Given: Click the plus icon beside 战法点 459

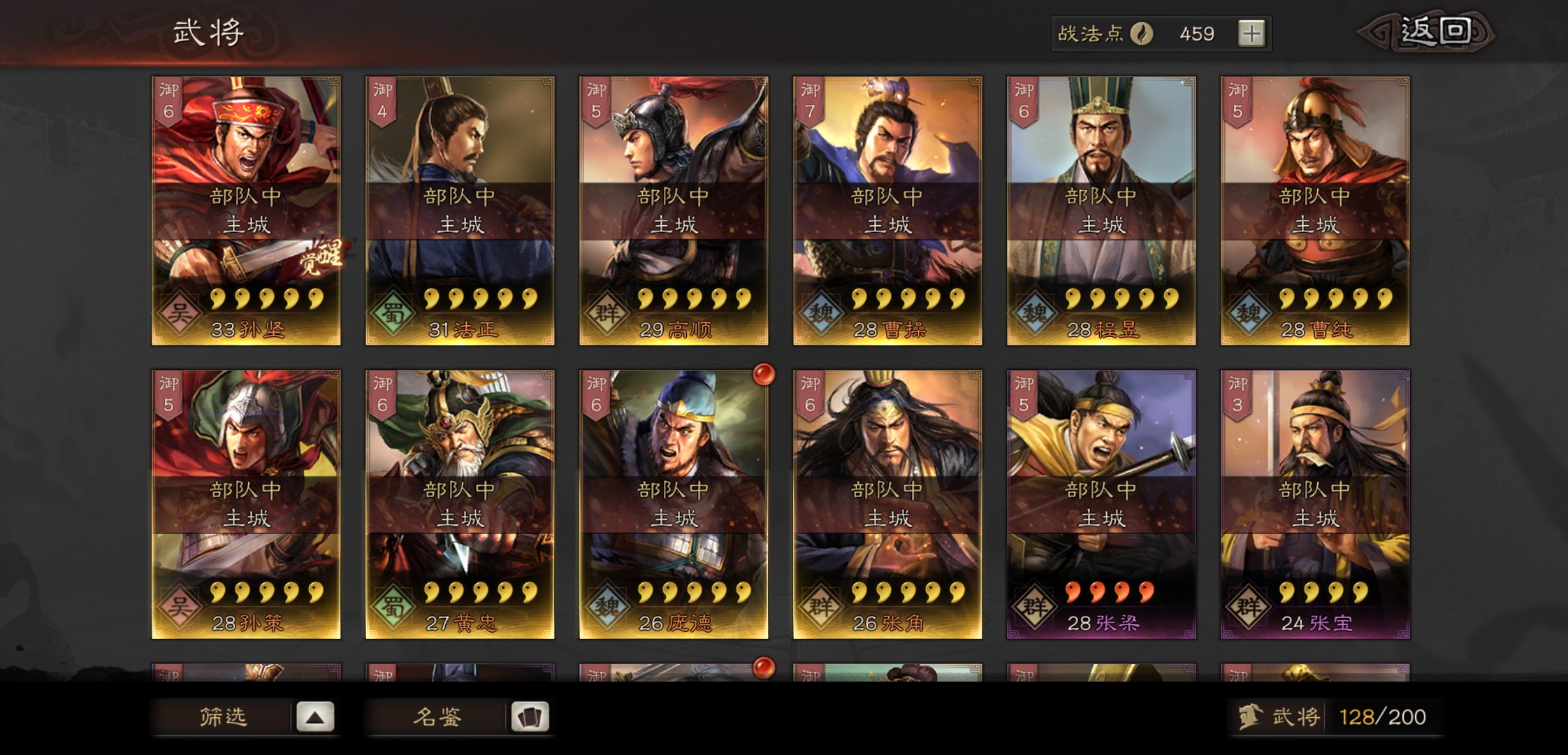Looking at the screenshot, I should [1251, 33].
